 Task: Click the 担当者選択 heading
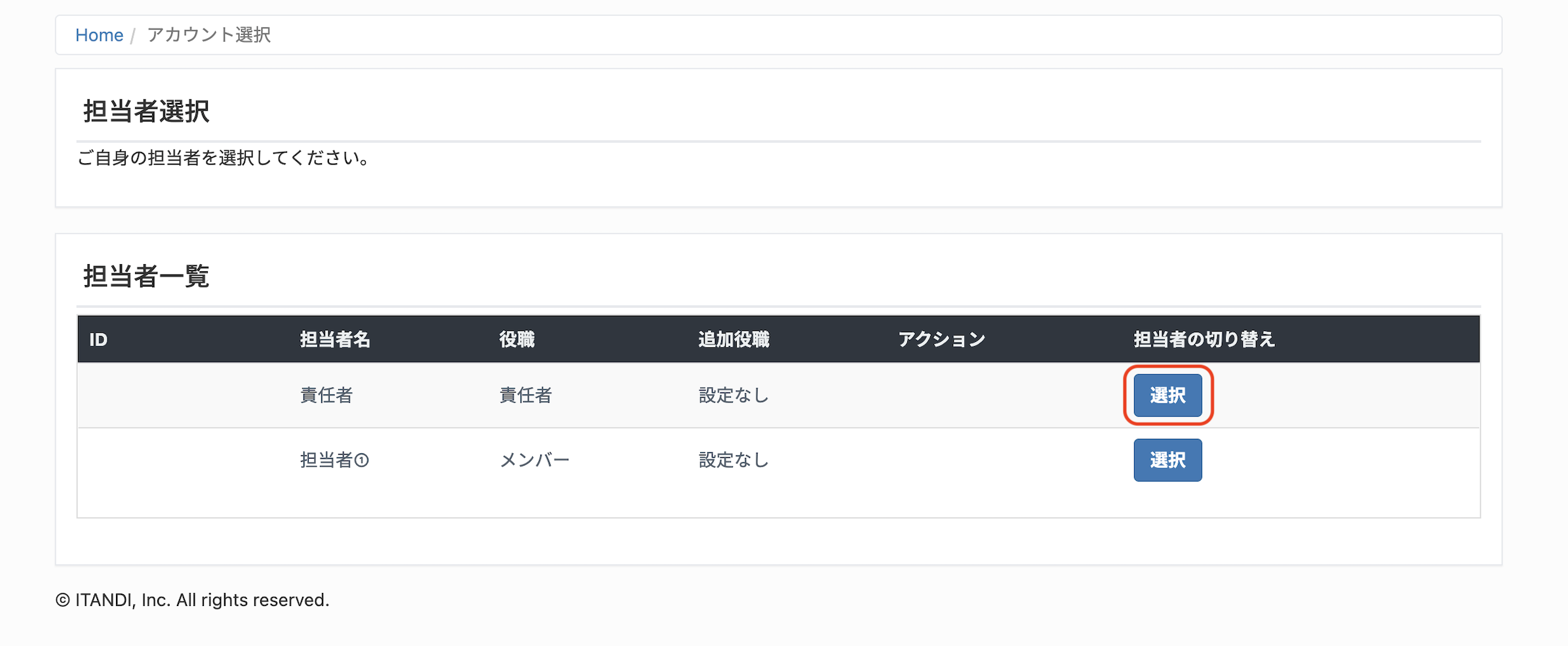tap(146, 111)
